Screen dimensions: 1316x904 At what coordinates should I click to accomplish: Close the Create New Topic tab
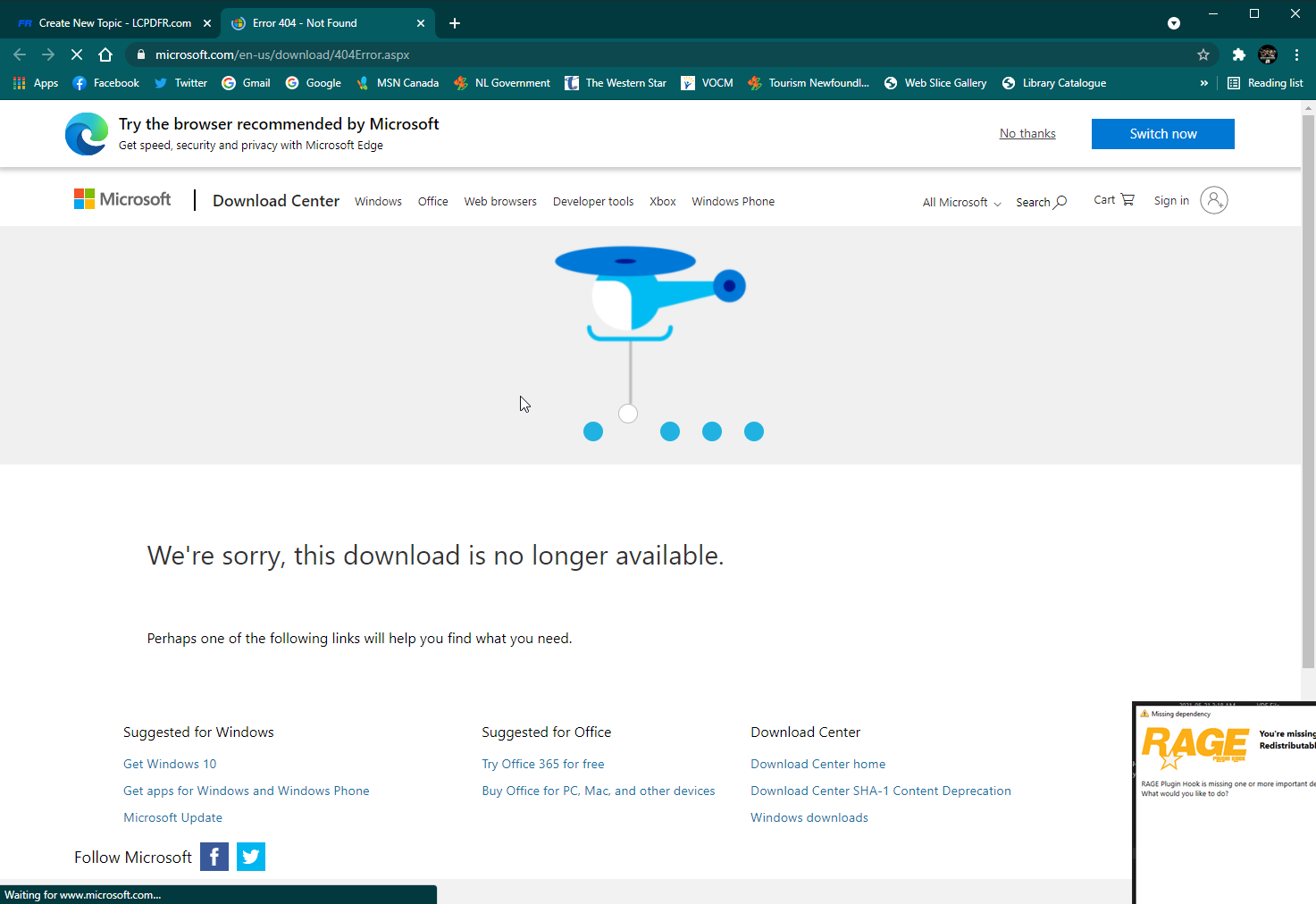click(207, 23)
